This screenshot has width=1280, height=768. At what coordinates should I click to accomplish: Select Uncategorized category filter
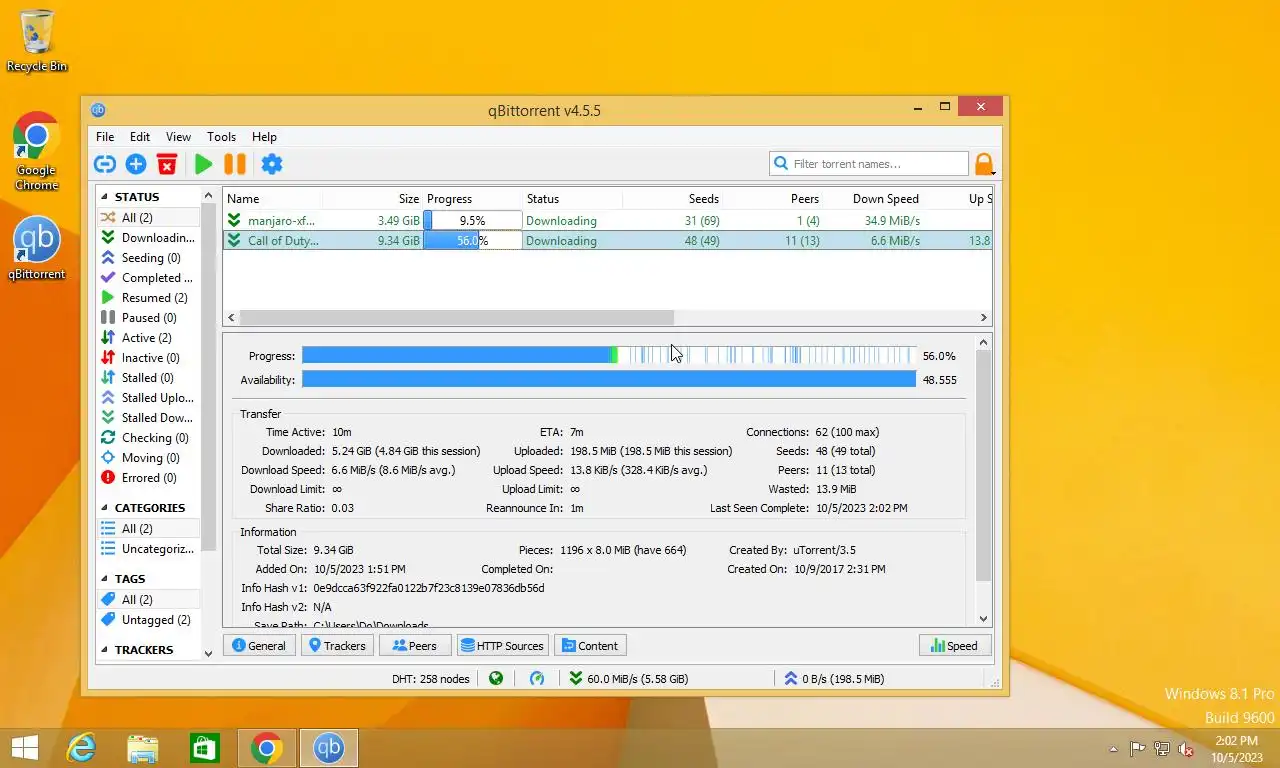point(148,548)
